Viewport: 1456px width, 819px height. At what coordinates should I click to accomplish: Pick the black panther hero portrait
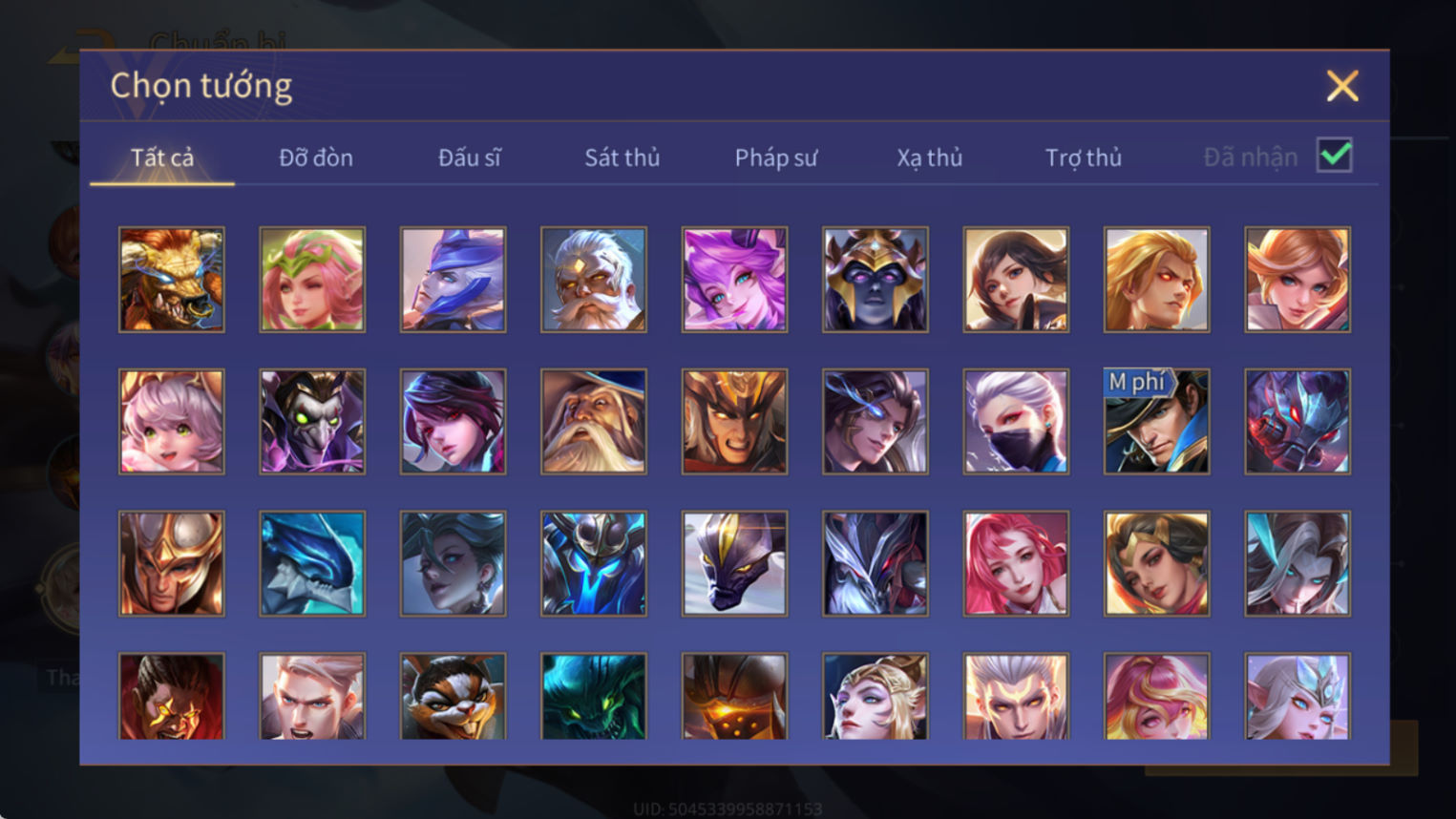pyautogui.click(x=734, y=563)
